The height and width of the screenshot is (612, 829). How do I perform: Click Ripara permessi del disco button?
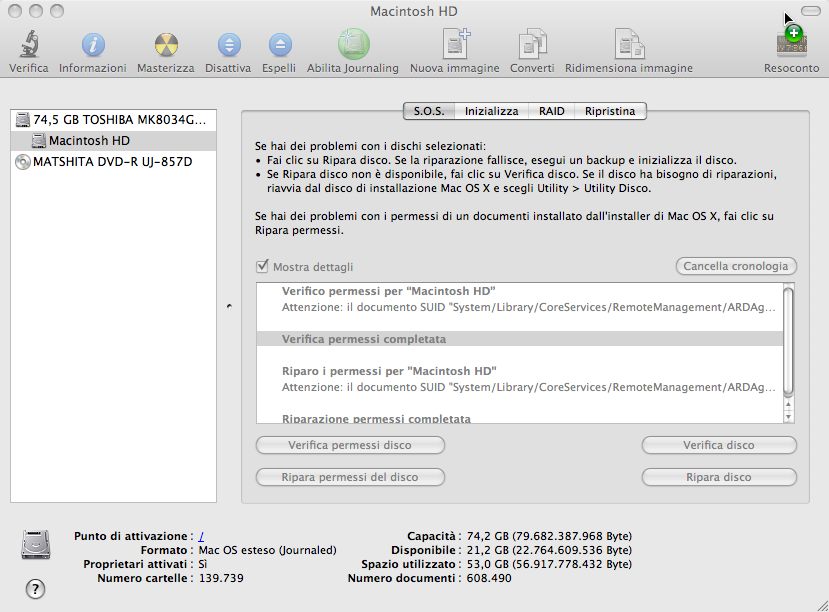pyautogui.click(x=350, y=477)
